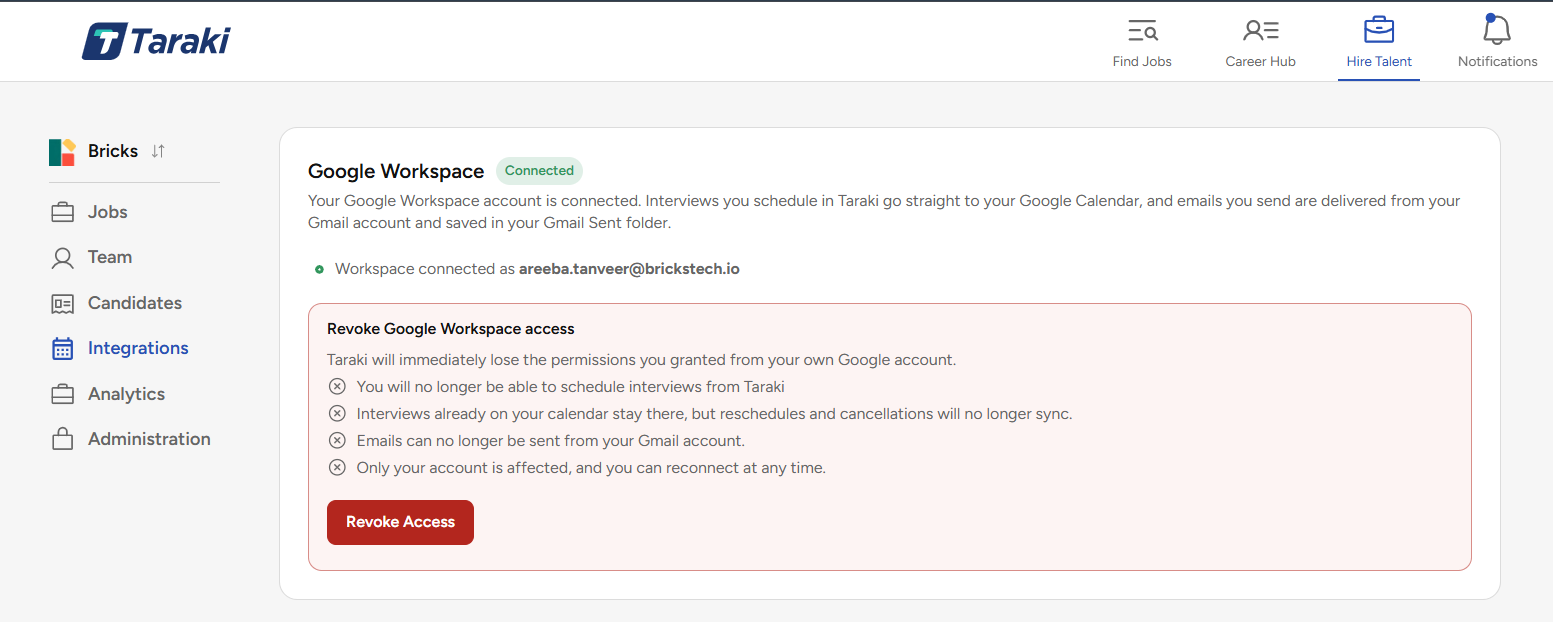This screenshot has height=622, width=1553.
Task: Click the Bricks workspace name
Action: [x=113, y=151]
